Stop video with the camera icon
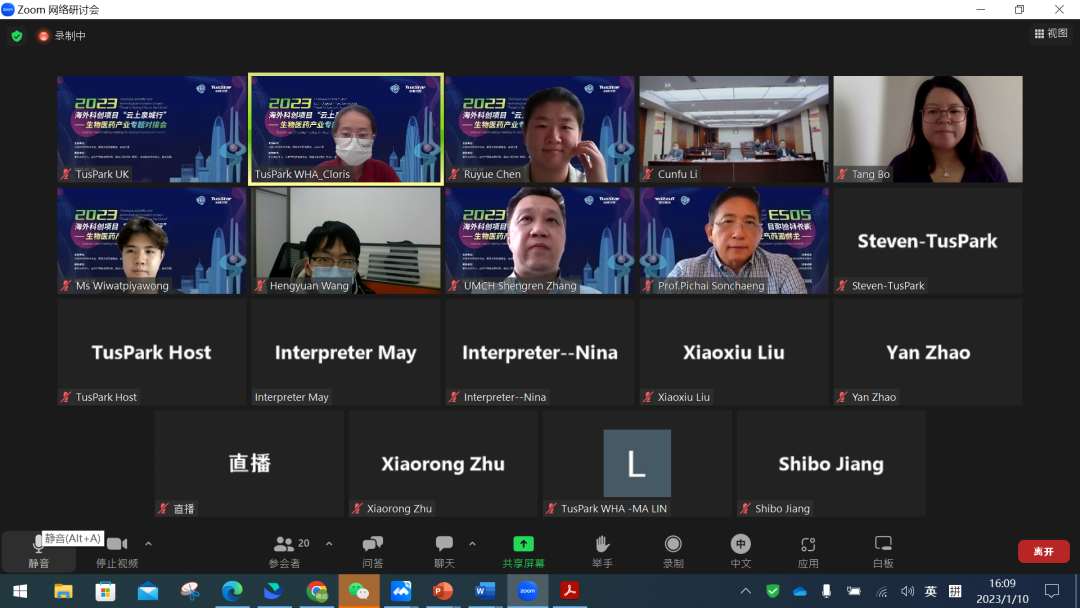 [x=117, y=552]
